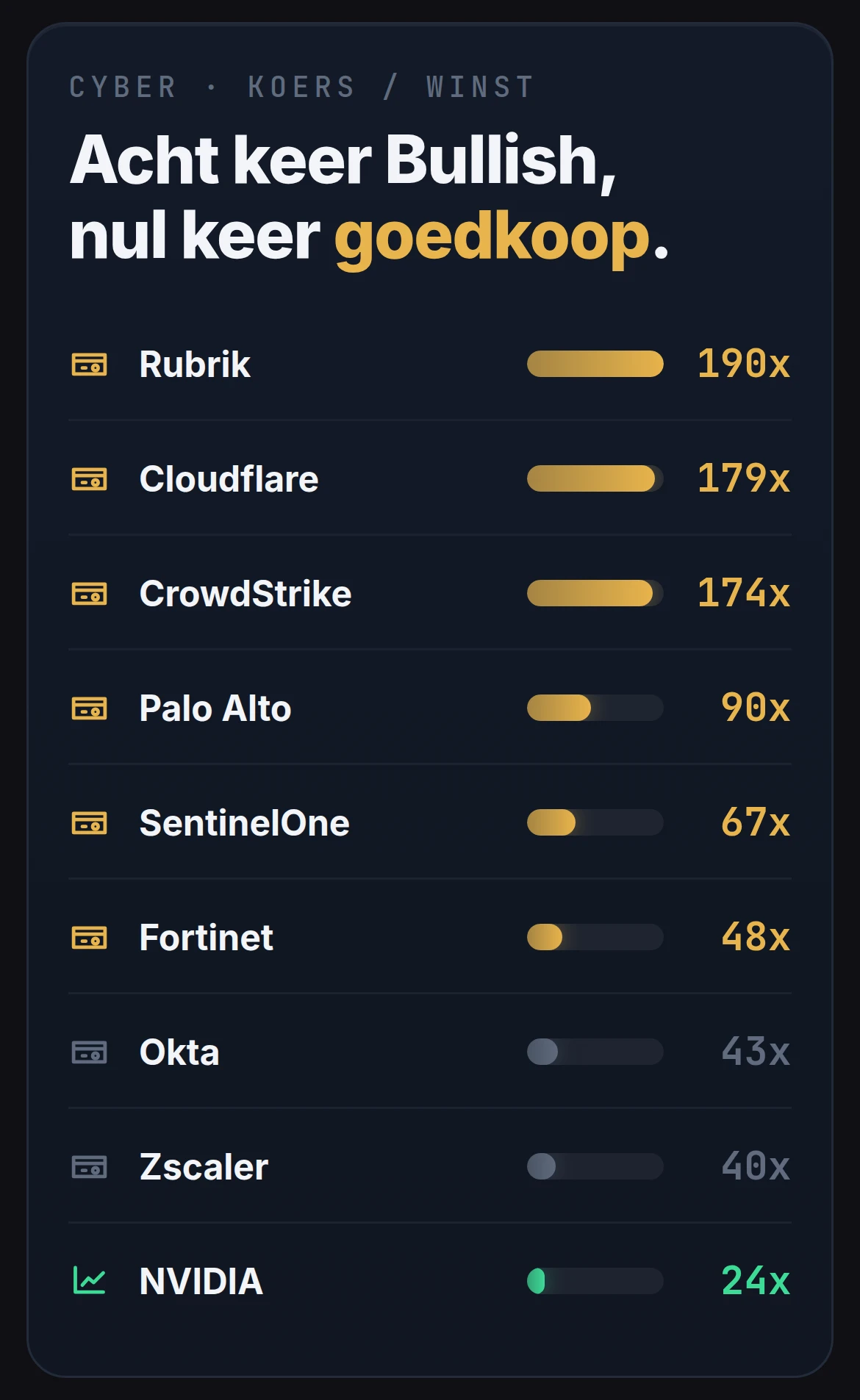The height and width of the screenshot is (1400, 860).
Task: Click the green chart icon beside NVIDIA
Action: [x=89, y=1281]
